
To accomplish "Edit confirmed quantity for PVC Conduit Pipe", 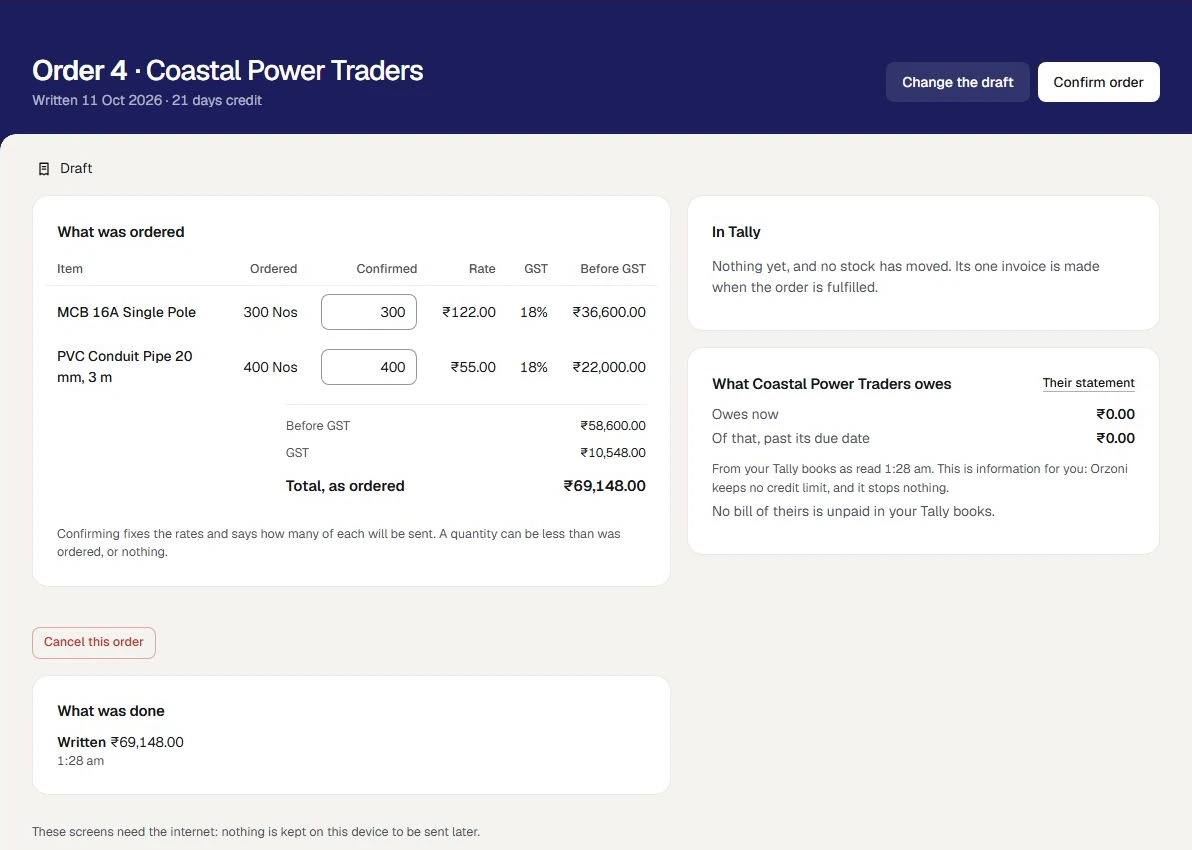I will 369,367.
